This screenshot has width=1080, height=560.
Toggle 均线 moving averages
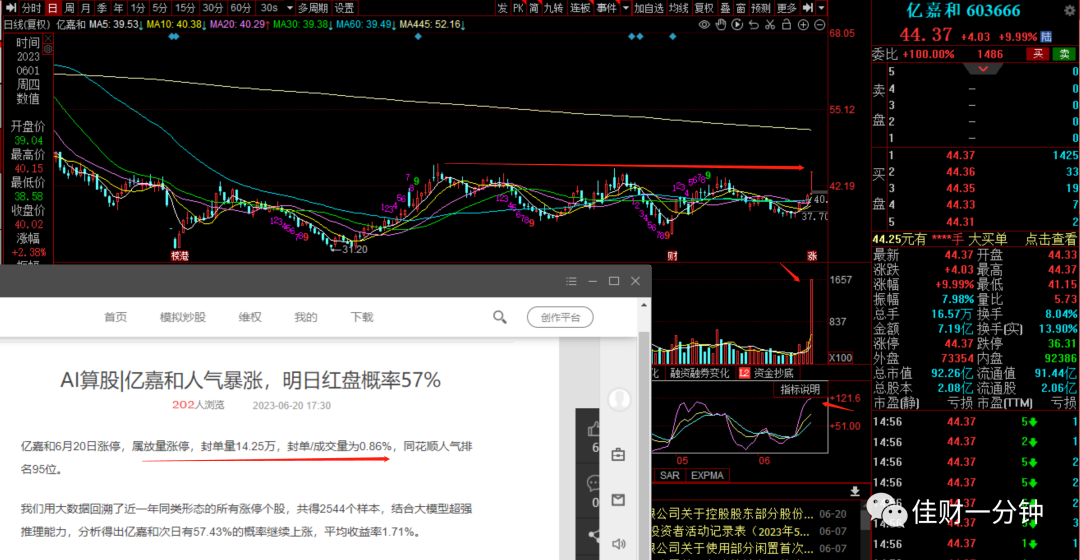678,8
